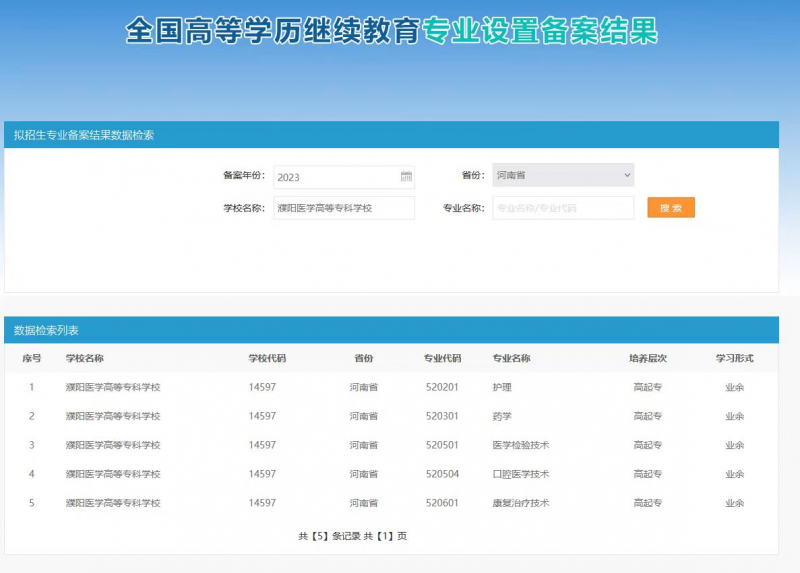
Task: Select the 康复治疗技术 major row
Action: point(520,503)
